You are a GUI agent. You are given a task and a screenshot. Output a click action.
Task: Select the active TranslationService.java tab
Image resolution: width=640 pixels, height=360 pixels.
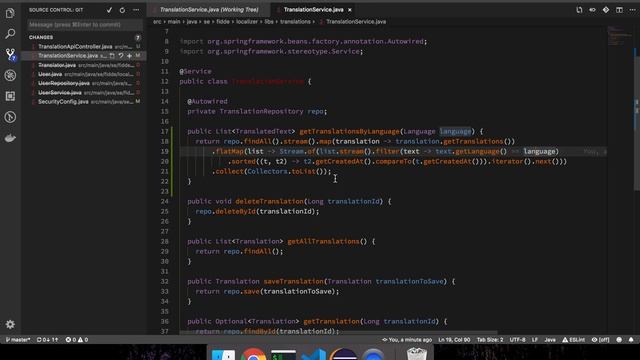click(313, 9)
